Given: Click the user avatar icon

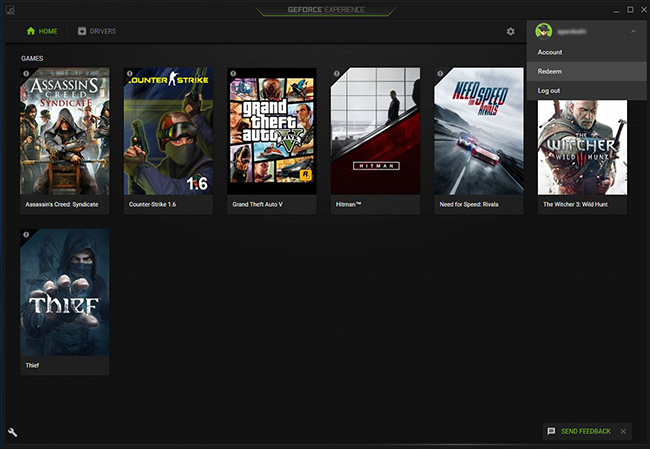Looking at the screenshot, I should click(x=544, y=31).
